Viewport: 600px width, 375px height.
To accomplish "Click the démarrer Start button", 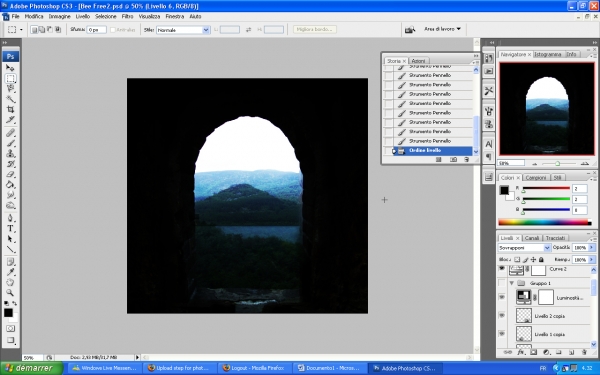I will click(31, 368).
